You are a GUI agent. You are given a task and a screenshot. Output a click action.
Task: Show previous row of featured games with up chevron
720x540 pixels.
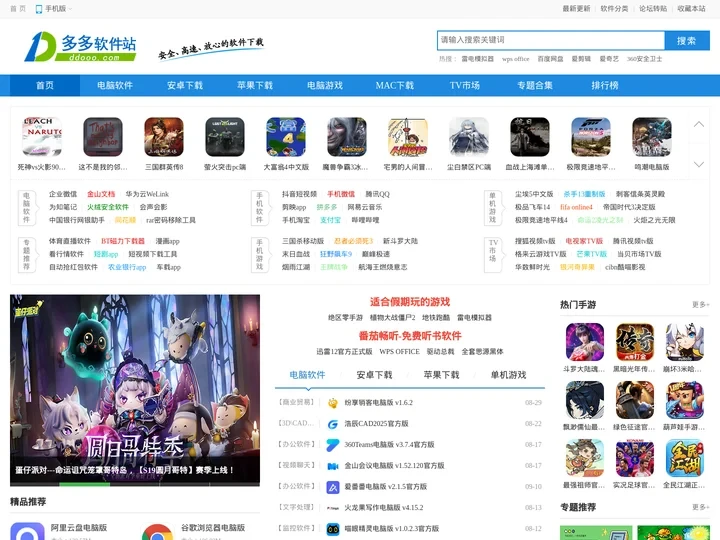pyautogui.click(x=699, y=124)
